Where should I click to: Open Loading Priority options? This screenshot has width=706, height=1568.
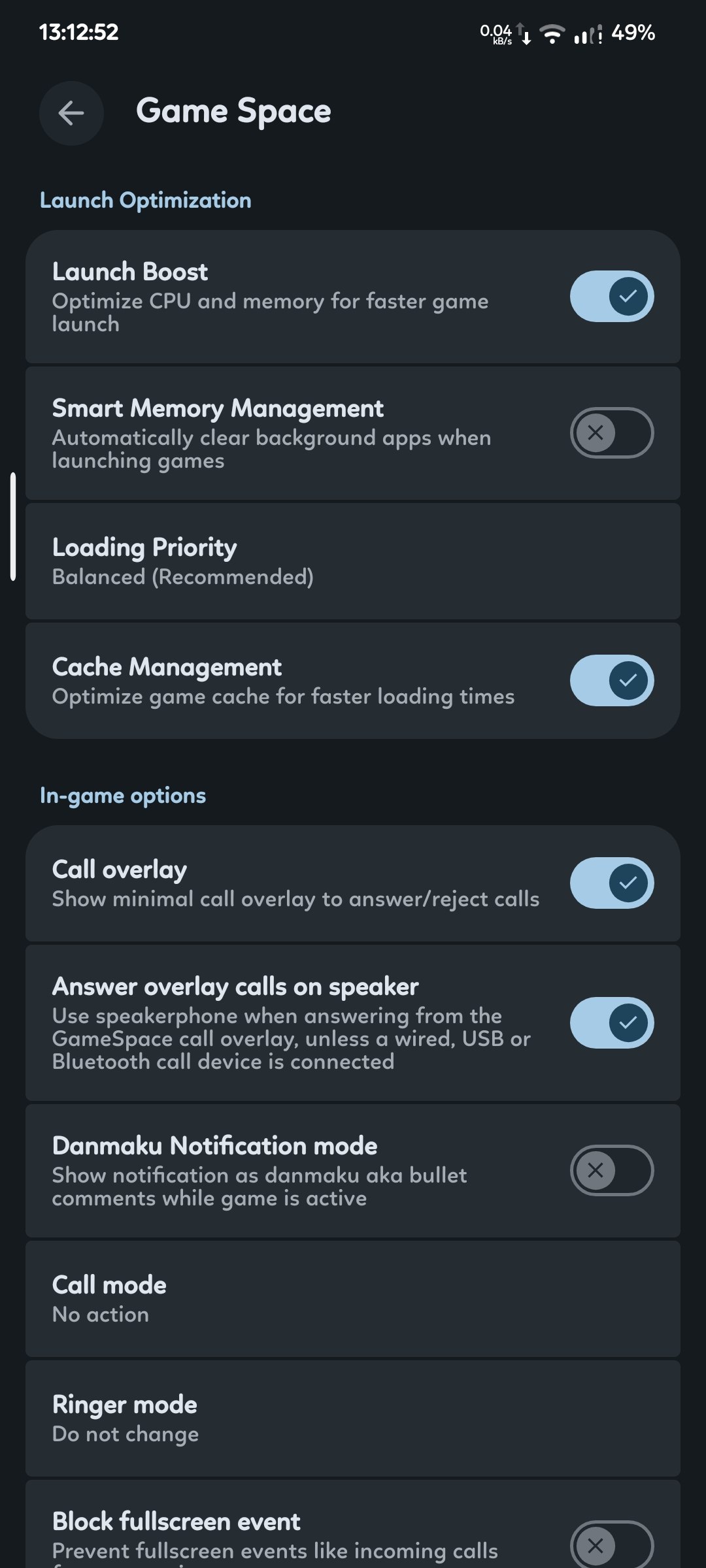click(x=353, y=561)
